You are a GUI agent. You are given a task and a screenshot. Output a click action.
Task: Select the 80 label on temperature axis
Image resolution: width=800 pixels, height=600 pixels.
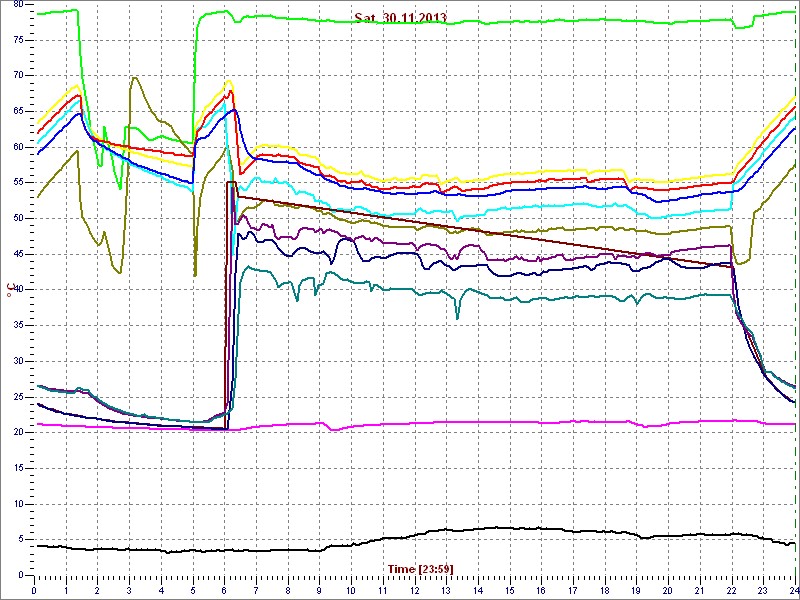point(17,4)
